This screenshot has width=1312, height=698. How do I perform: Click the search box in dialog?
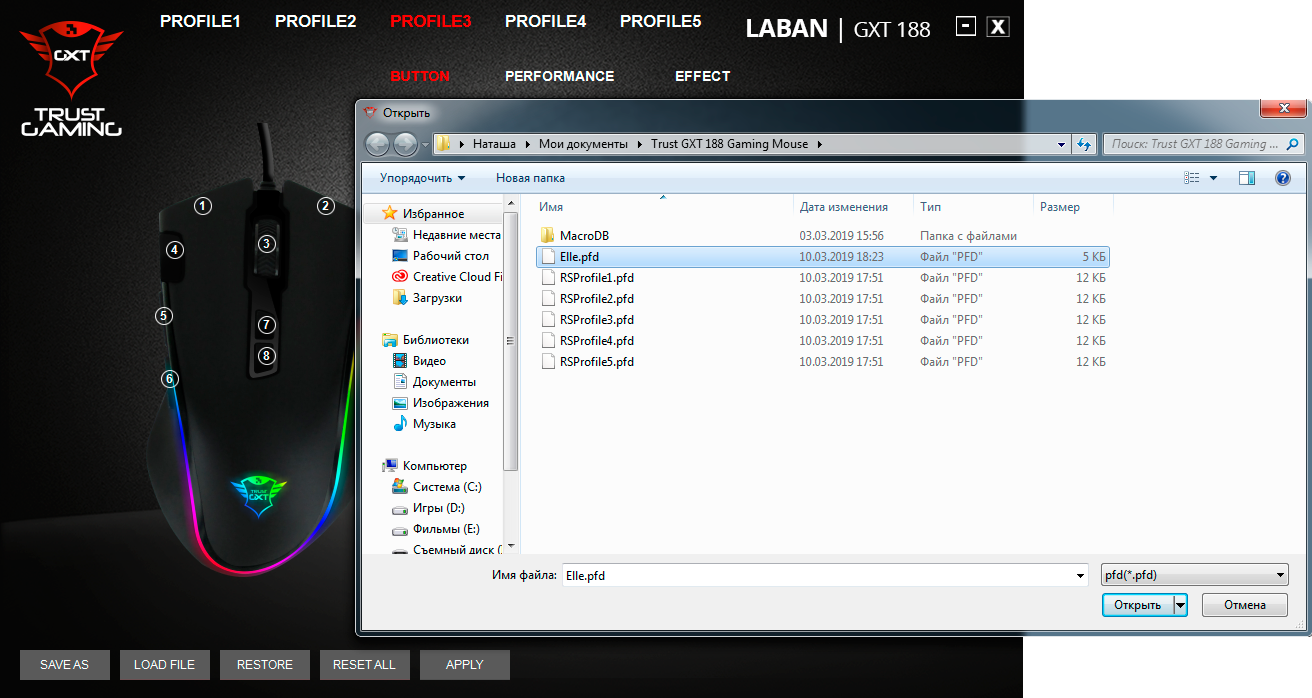click(1204, 144)
